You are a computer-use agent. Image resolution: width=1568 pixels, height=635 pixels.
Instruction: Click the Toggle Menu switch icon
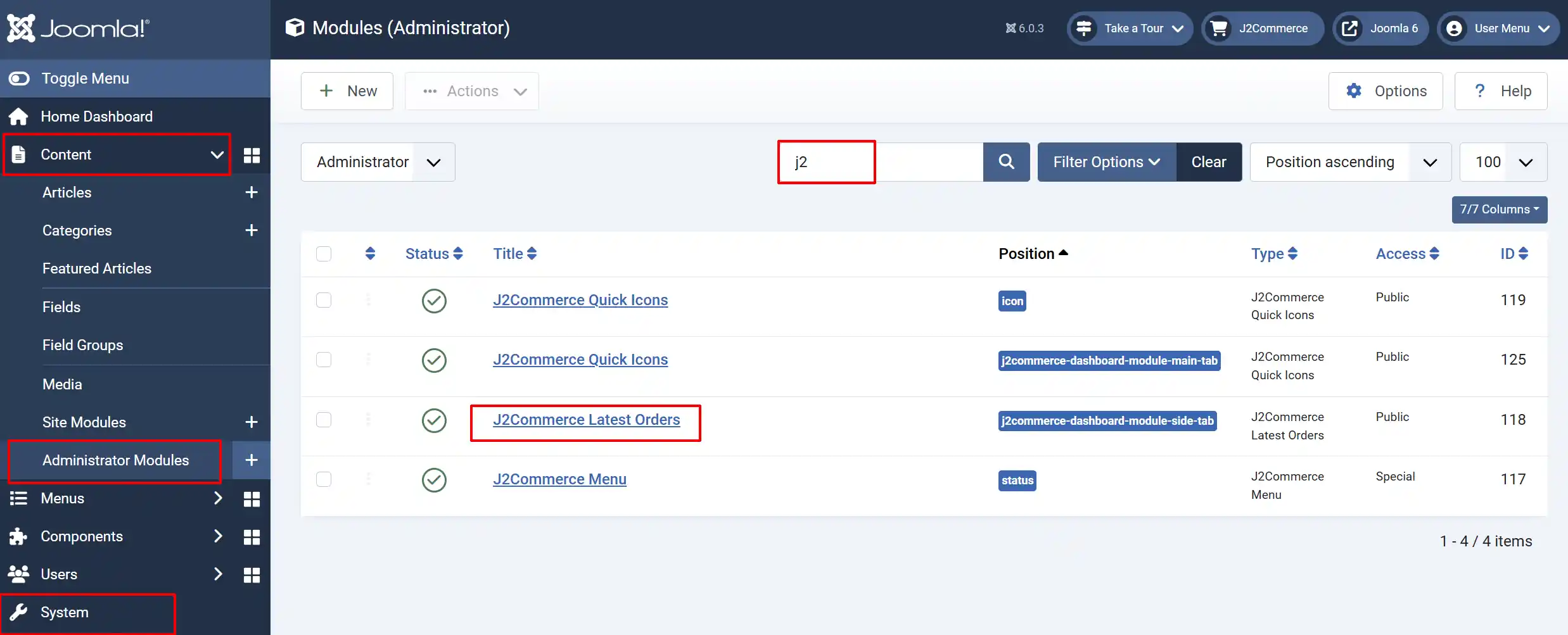pos(19,79)
